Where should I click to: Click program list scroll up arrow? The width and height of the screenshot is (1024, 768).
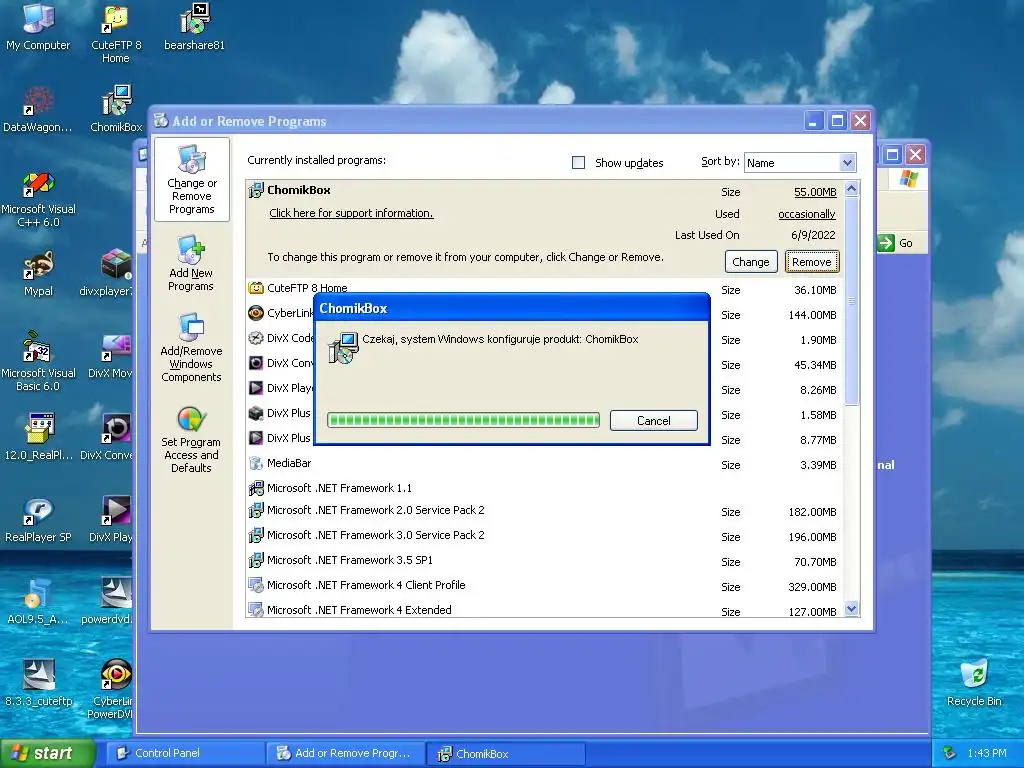pyautogui.click(x=851, y=189)
